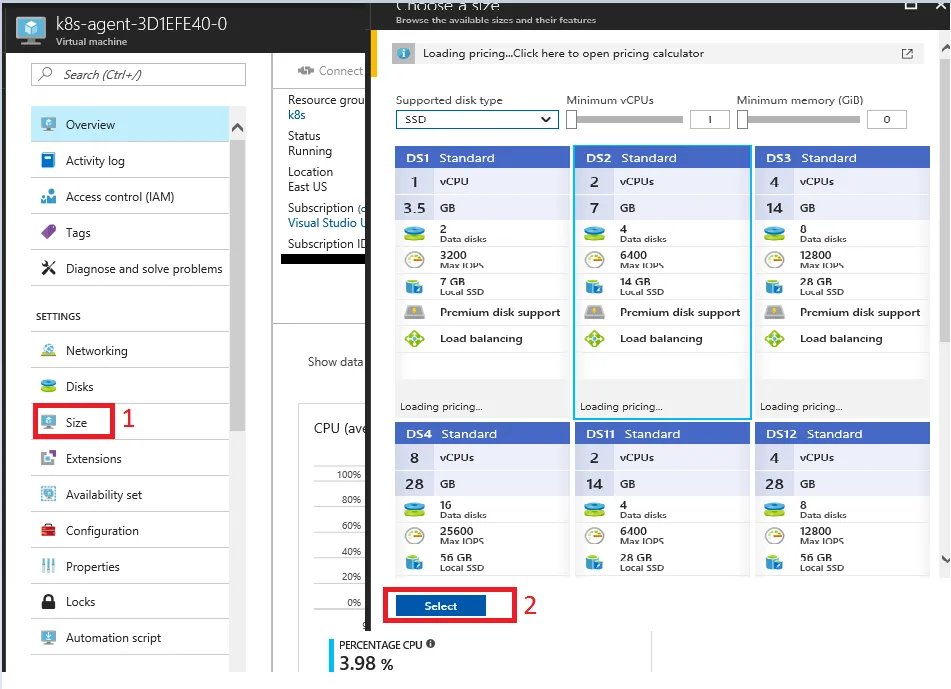Click the Extensions menu item

(x=130, y=458)
